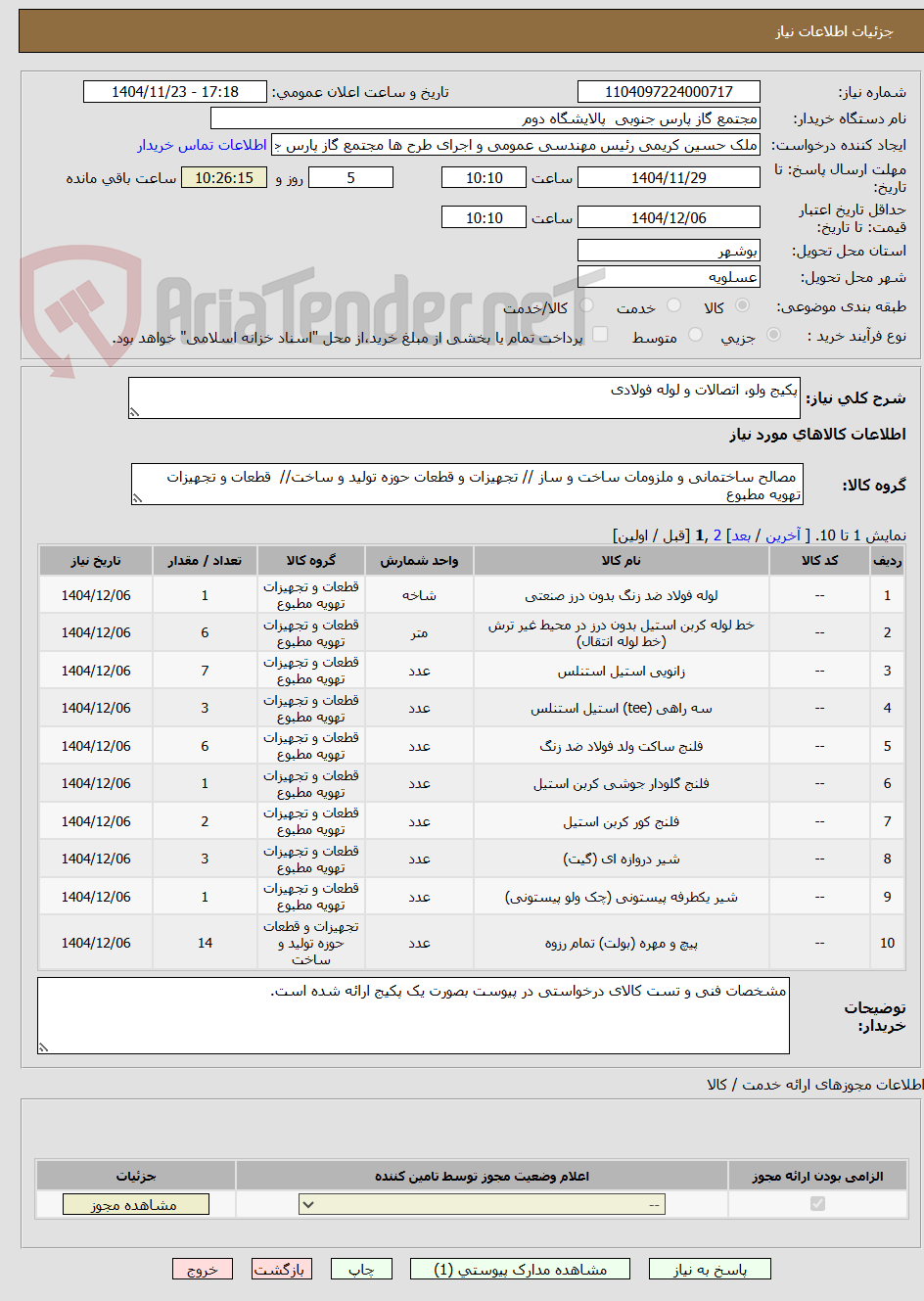Click the unit cell شاخه

coord(419,595)
